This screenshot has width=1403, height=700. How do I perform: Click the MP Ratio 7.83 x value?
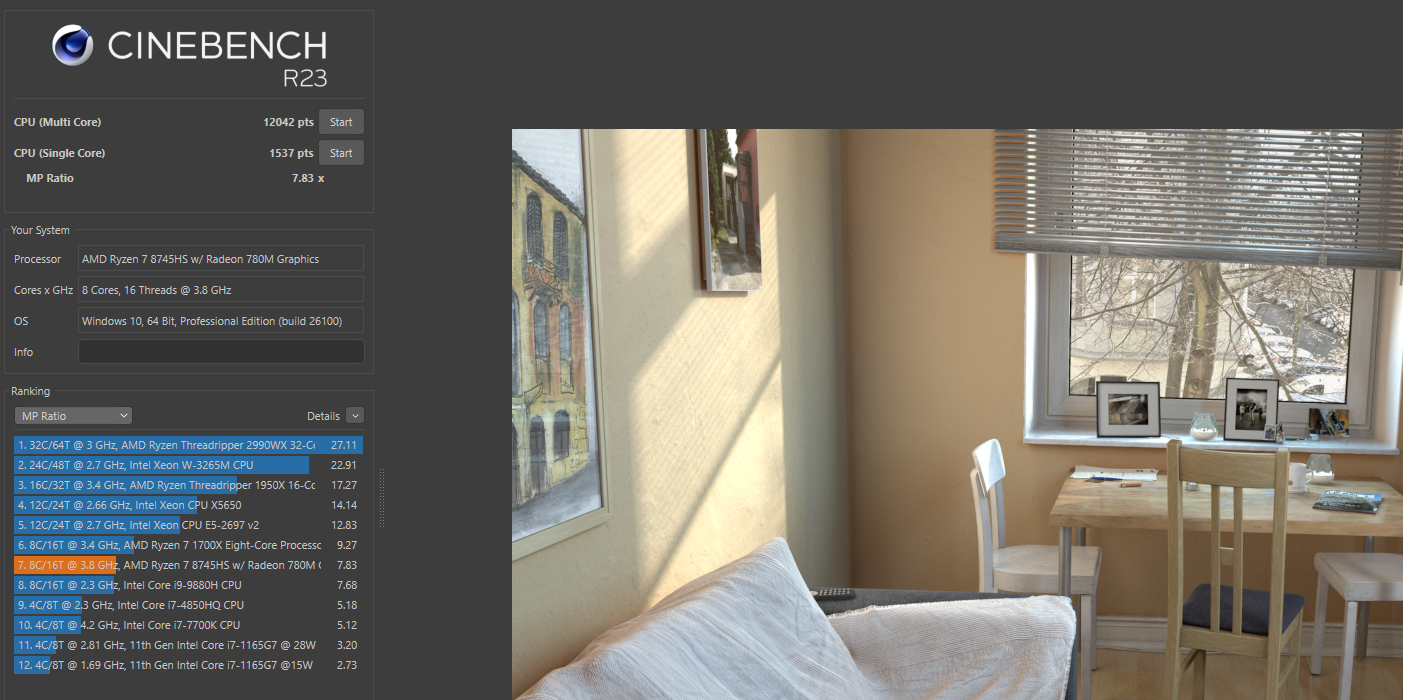pyautogui.click(x=307, y=178)
